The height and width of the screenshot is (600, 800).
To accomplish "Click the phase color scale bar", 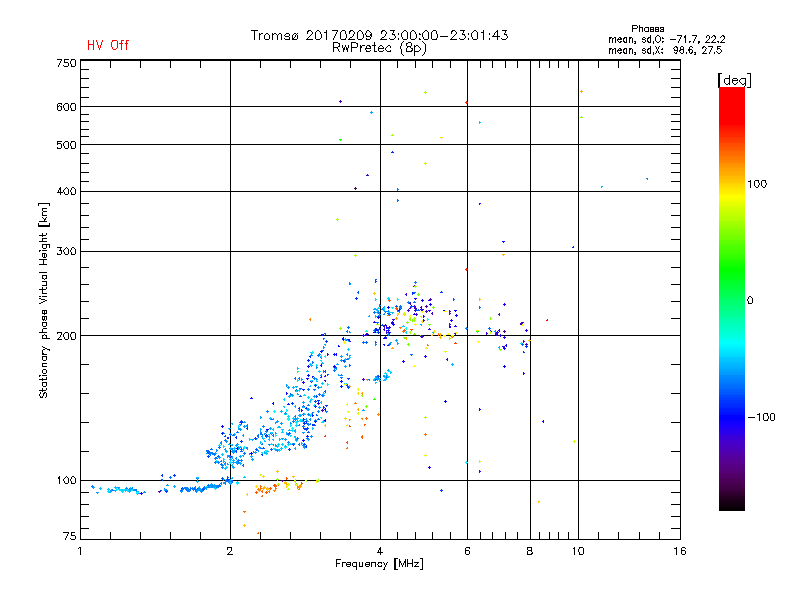I will pos(732,299).
